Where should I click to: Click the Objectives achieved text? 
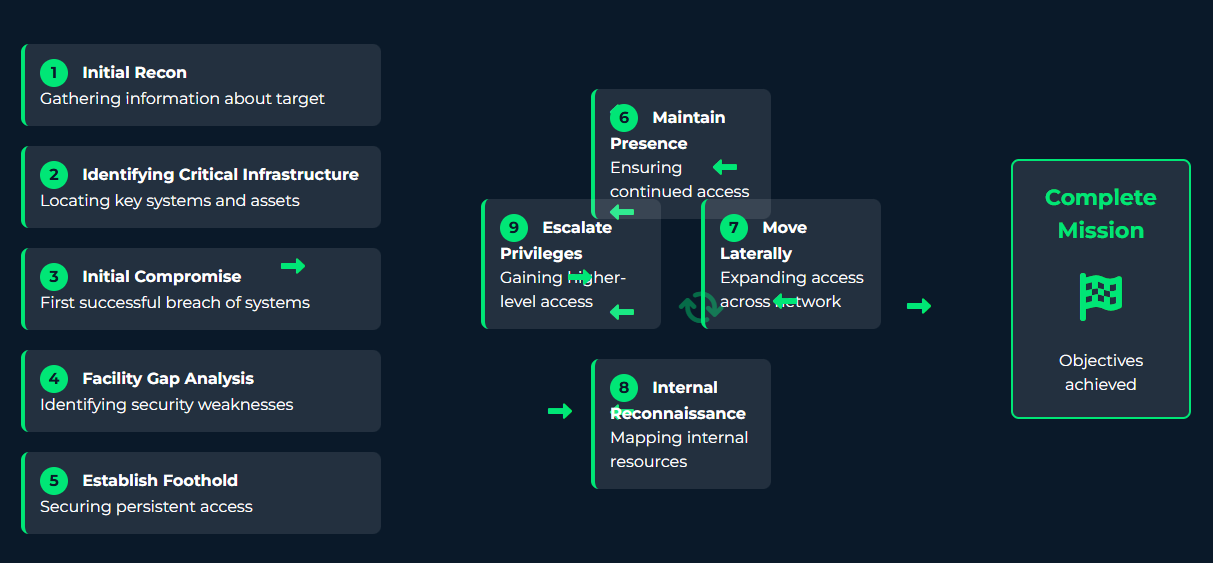(1100, 372)
